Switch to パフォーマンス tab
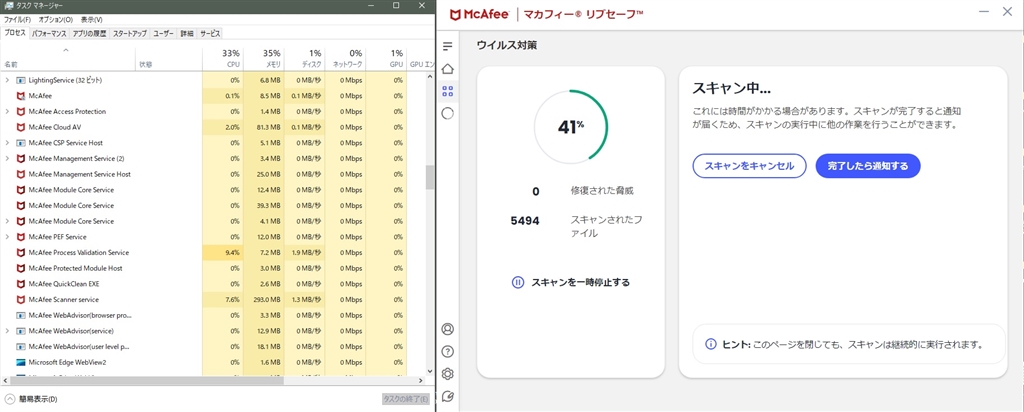 pyautogui.click(x=49, y=33)
